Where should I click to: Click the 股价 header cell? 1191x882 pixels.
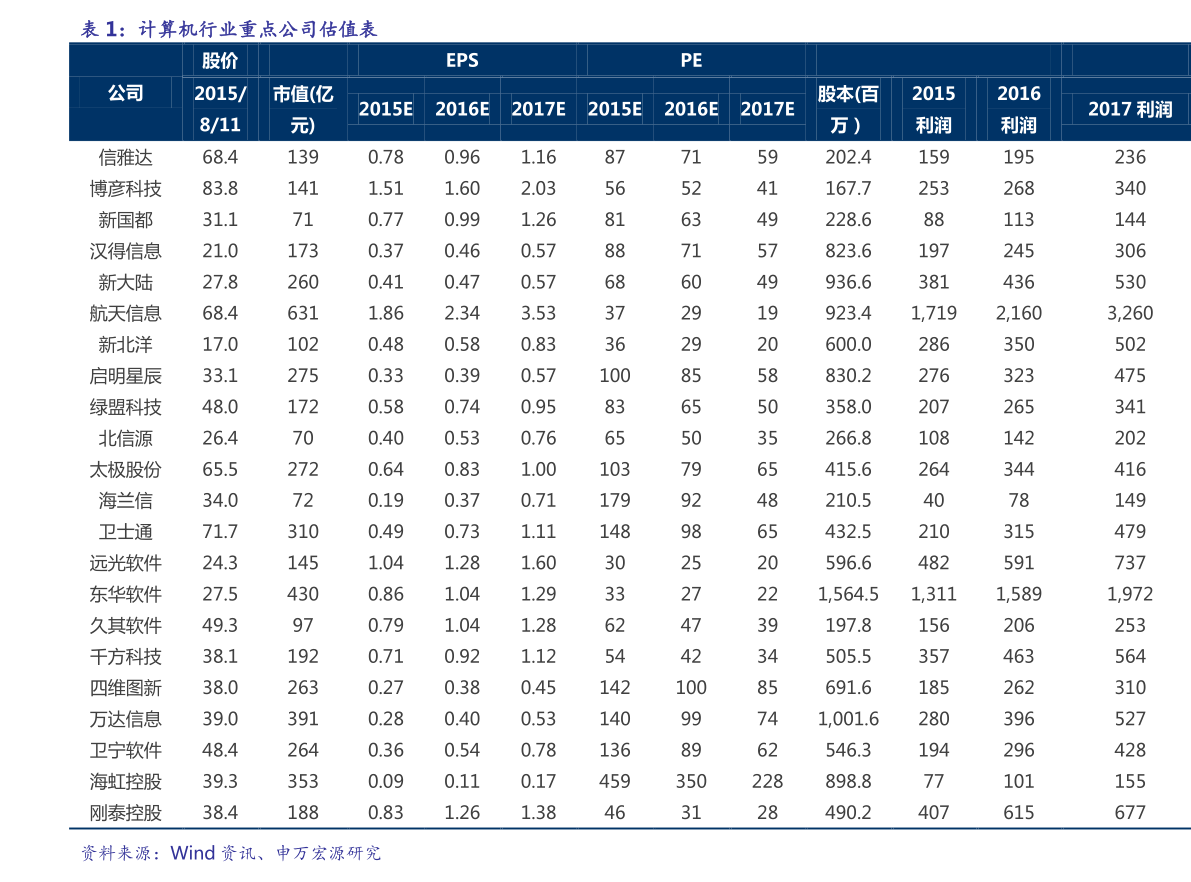pos(220,60)
